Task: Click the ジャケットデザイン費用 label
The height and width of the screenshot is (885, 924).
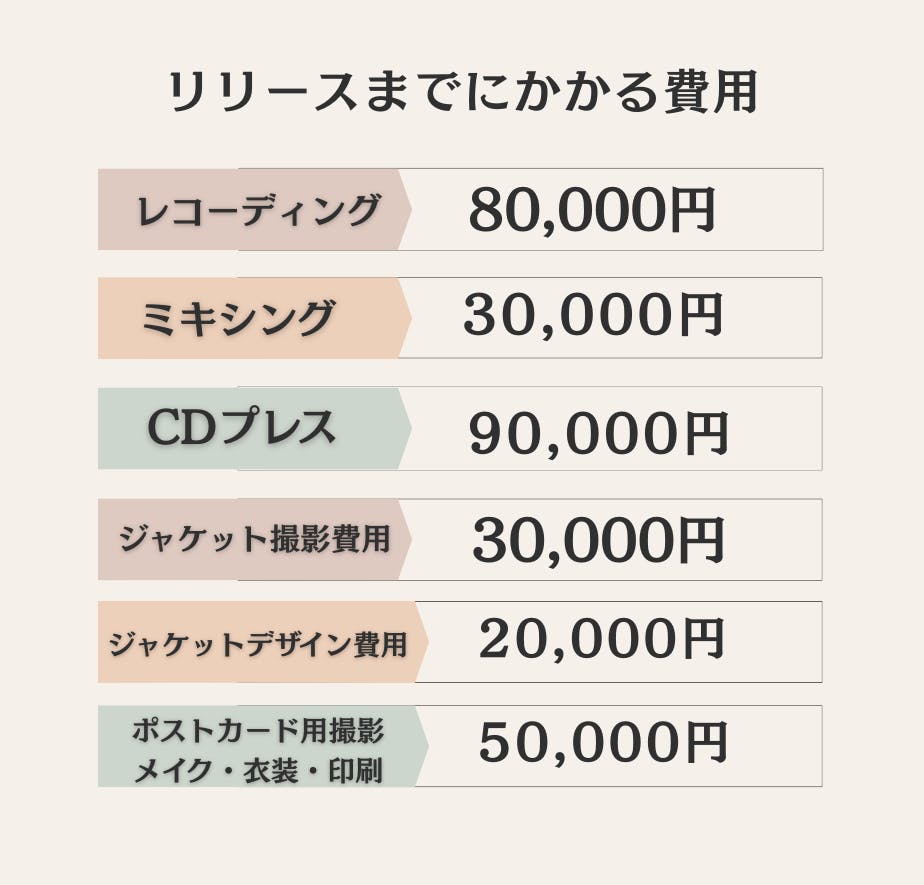Action: [x=258, y=644]
